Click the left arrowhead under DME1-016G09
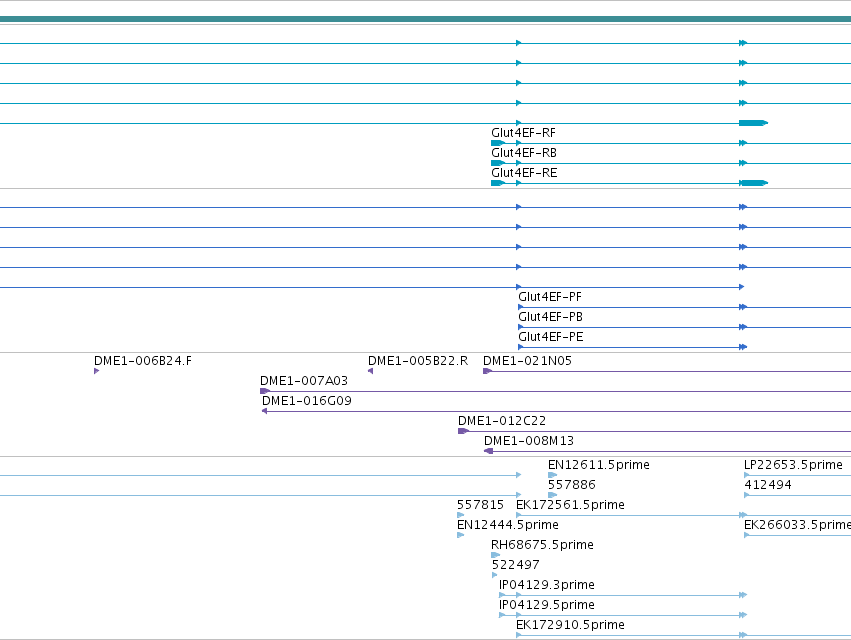851x640 pixels. click(x=264, y=411)
